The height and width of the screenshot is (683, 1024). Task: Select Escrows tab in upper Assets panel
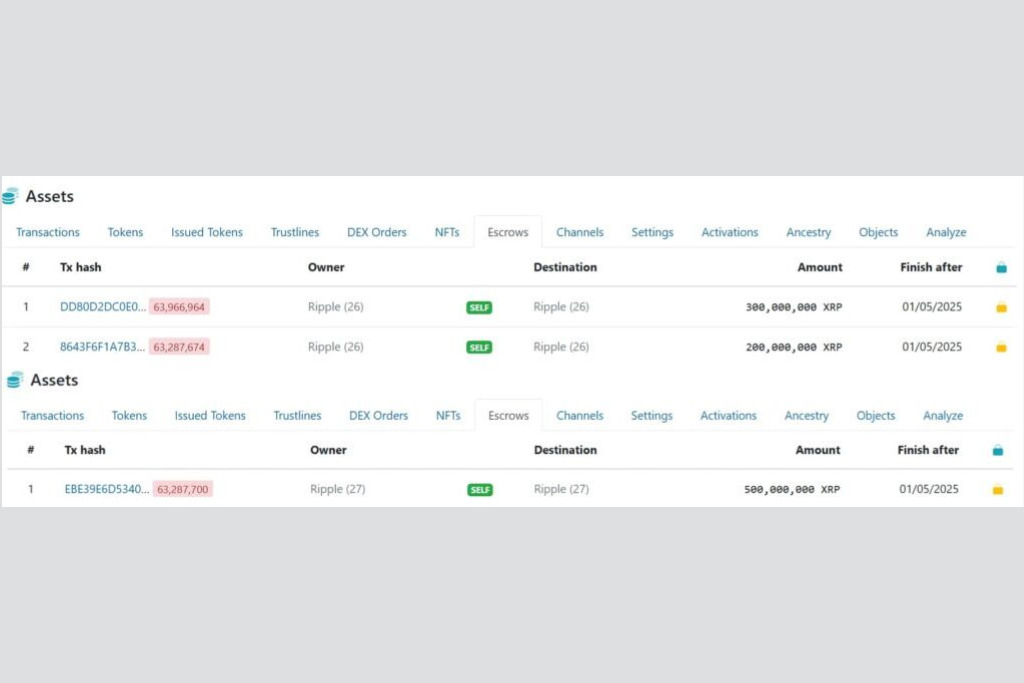(x=507, y=232)
